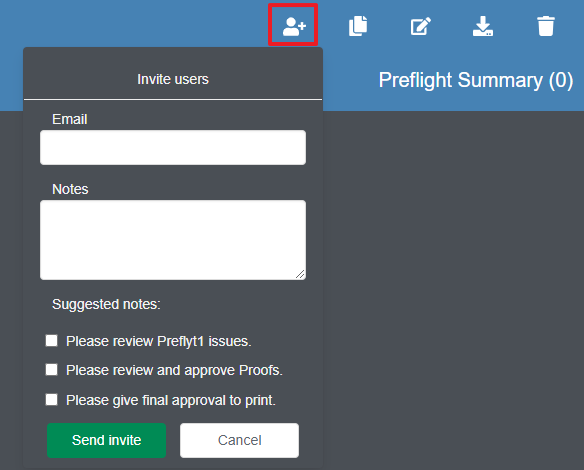Click the Email field label
This screenshot has width=584, height=470.
(70, 119)
